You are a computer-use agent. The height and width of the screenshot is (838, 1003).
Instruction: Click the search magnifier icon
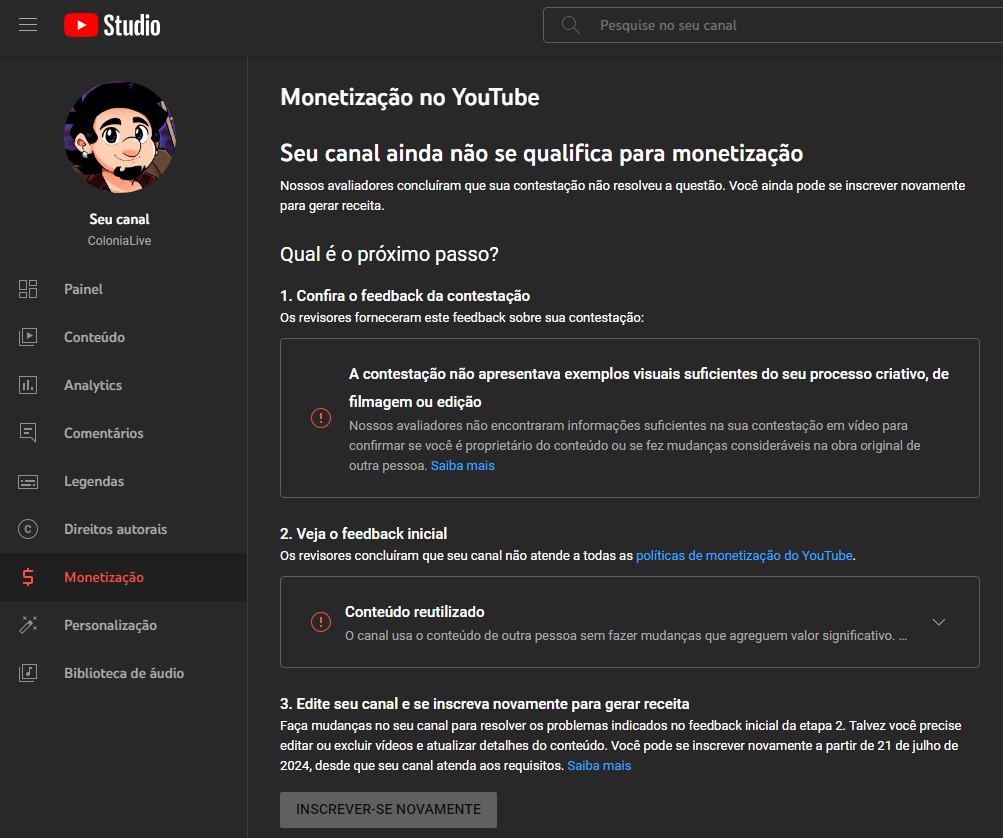coord(570,24)
